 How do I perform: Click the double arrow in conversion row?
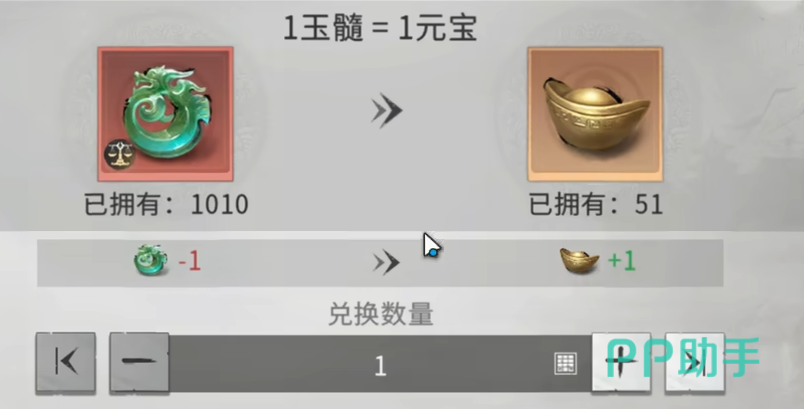click(386, 263)
